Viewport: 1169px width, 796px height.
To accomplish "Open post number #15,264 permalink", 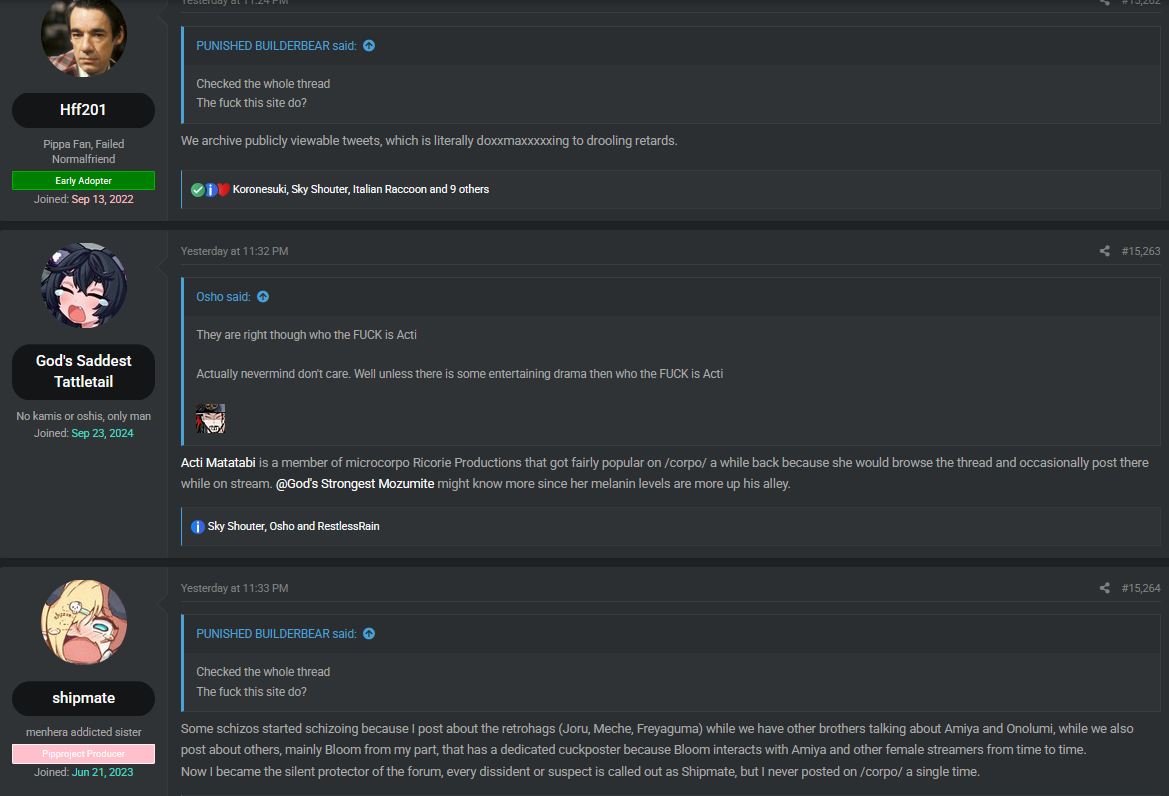I will 1140,588.
